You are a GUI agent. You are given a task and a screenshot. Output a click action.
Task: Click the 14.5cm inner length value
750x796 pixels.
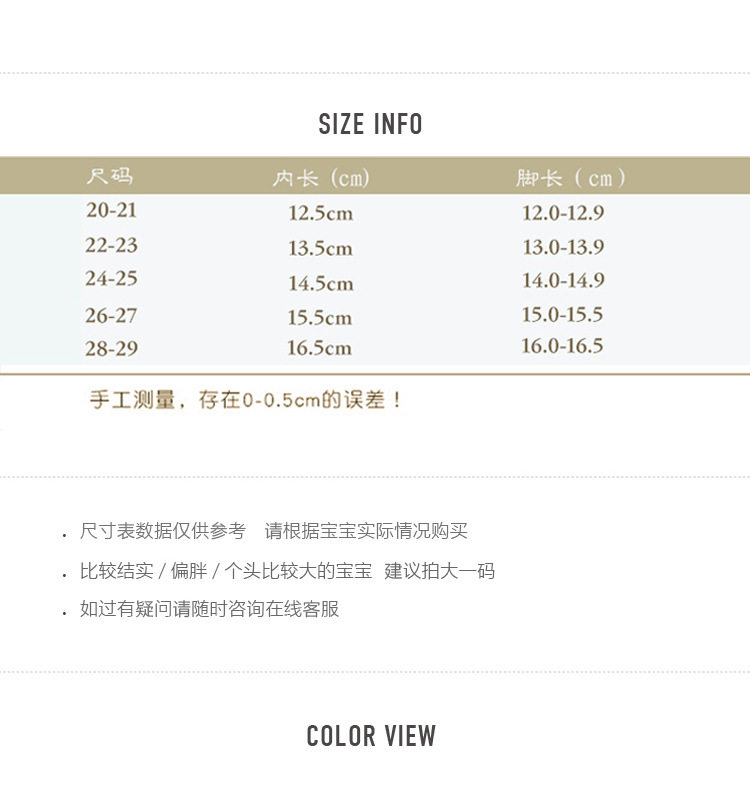[x=320, y=284]
